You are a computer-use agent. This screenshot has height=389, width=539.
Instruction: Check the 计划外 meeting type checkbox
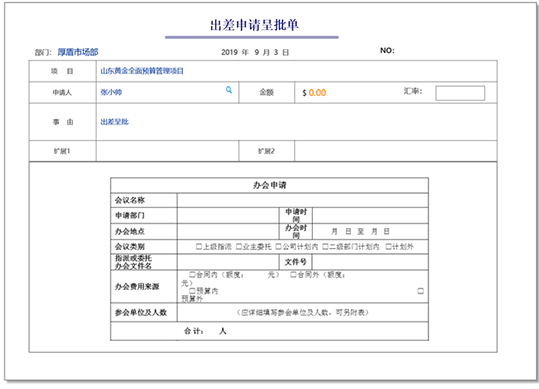coord(388,246)
